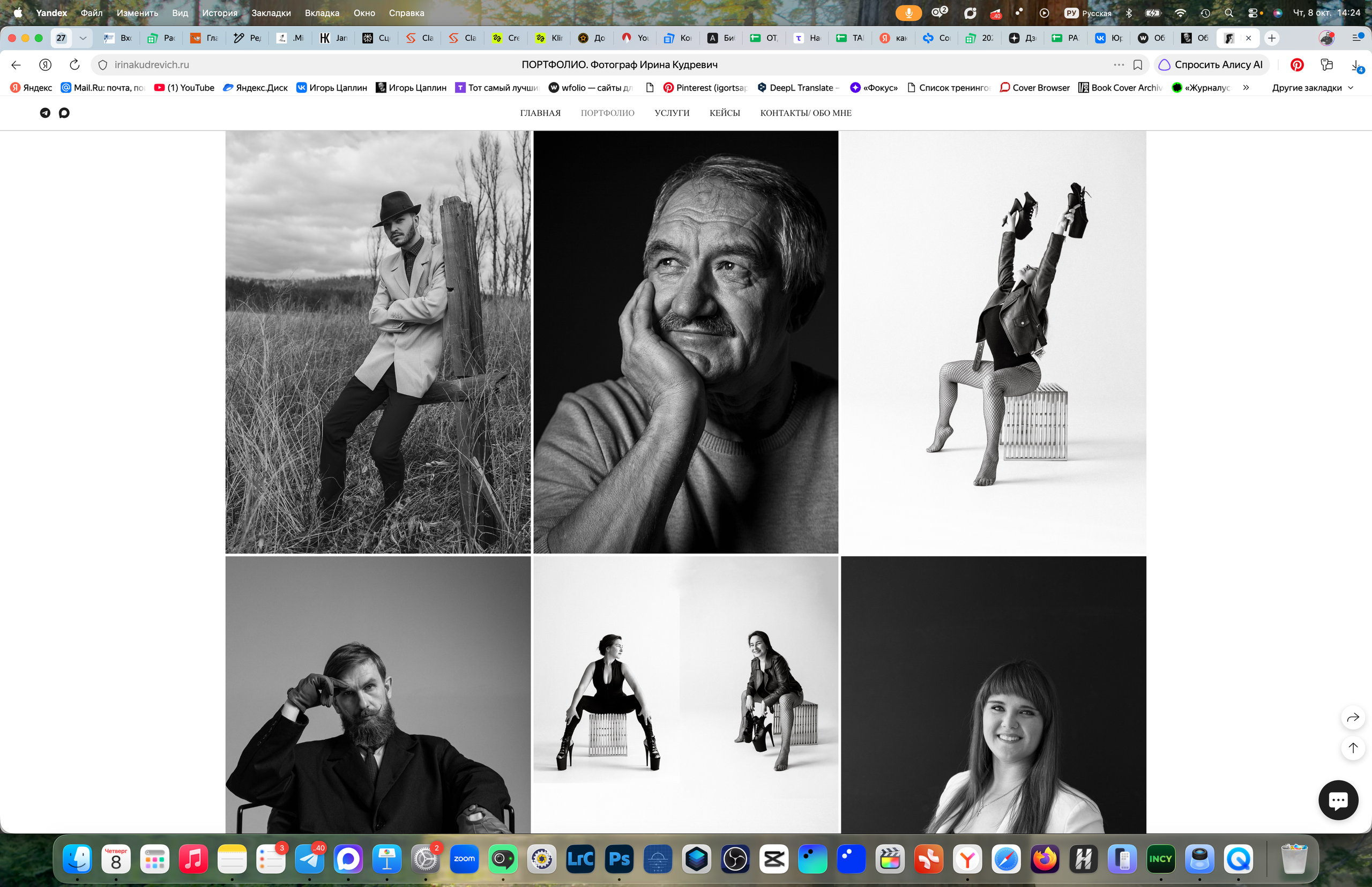The height and width of the screenshot is (887, 1372).
Task: Click the Yandex home icon beside back arrow
Action: coord(46,64)
